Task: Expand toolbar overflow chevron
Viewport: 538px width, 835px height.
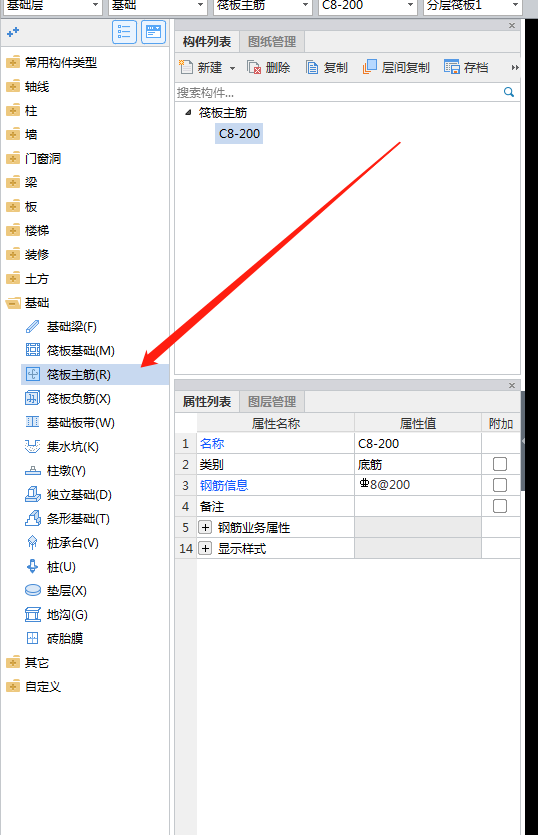Action: coord(515,68)
